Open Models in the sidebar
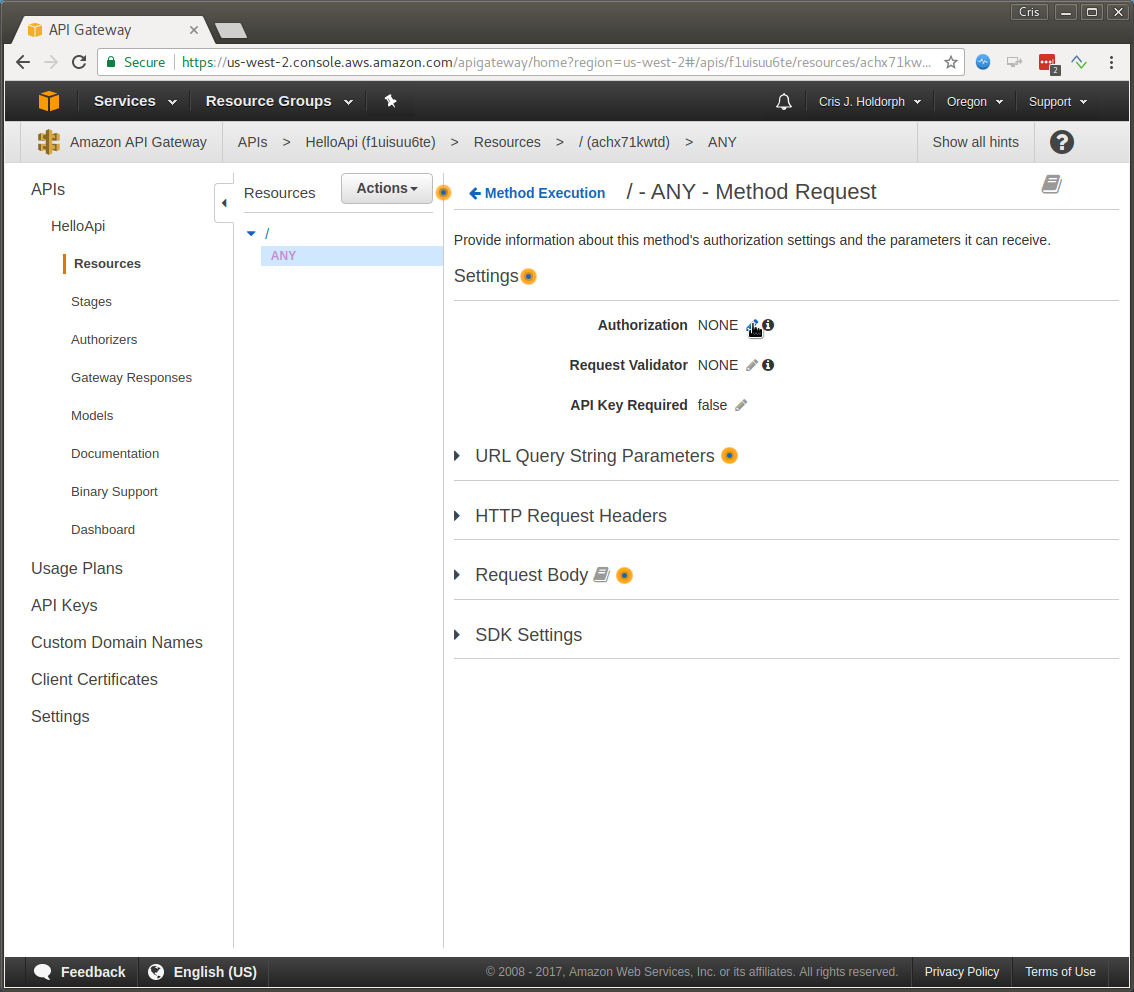Viewport: 1134px width, 992px height. click(92, 416)
